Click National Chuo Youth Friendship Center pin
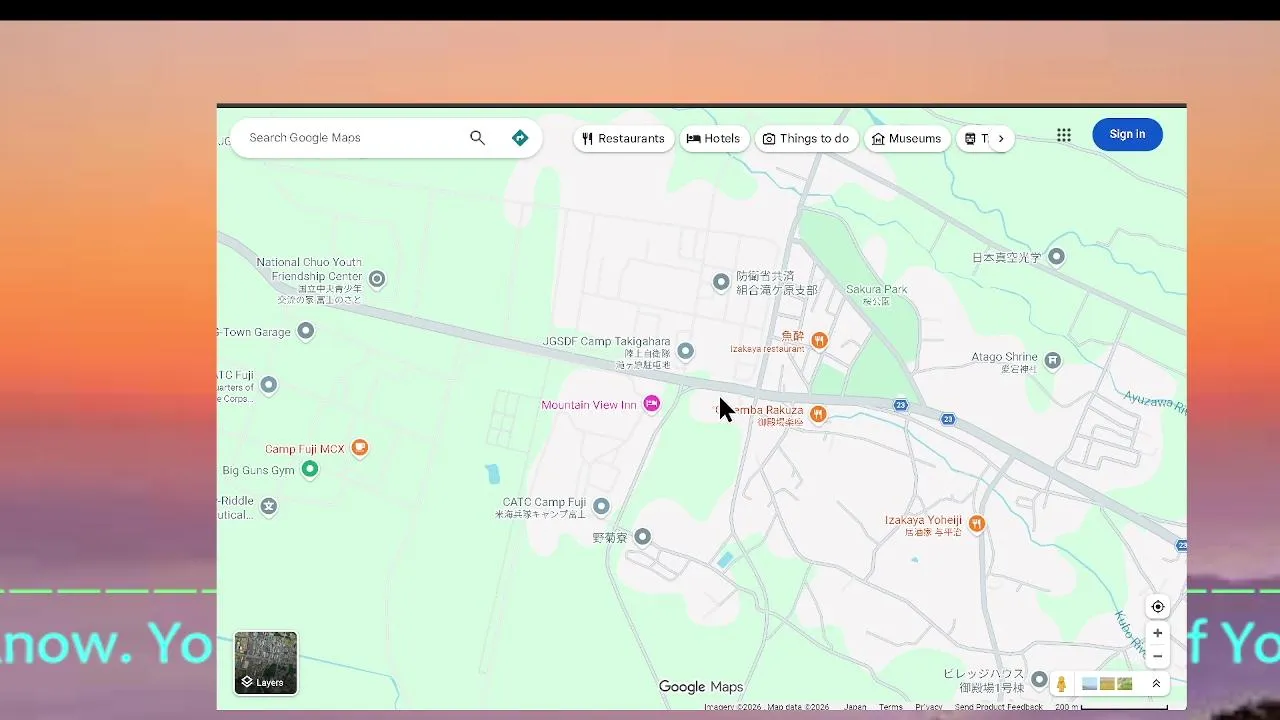 coord(377,279)
